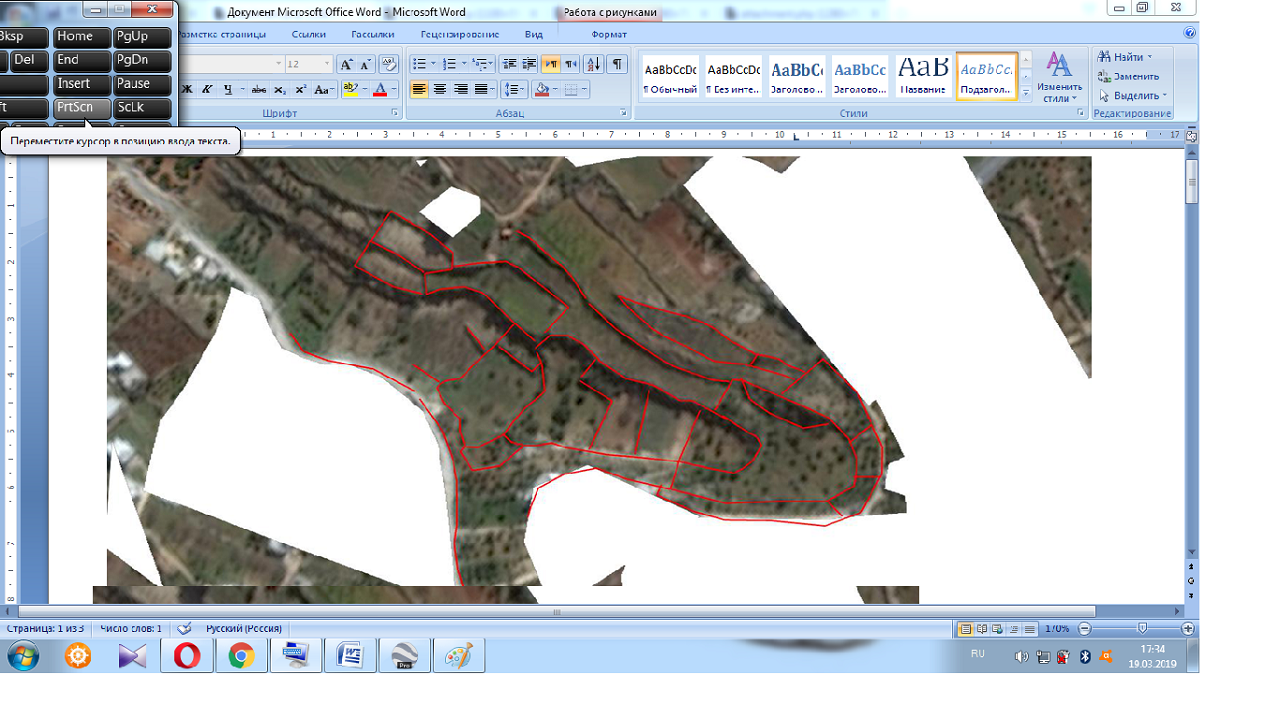Click the Заменить button
Screen dimensions: 1280x719
[x=1130, y=76]
